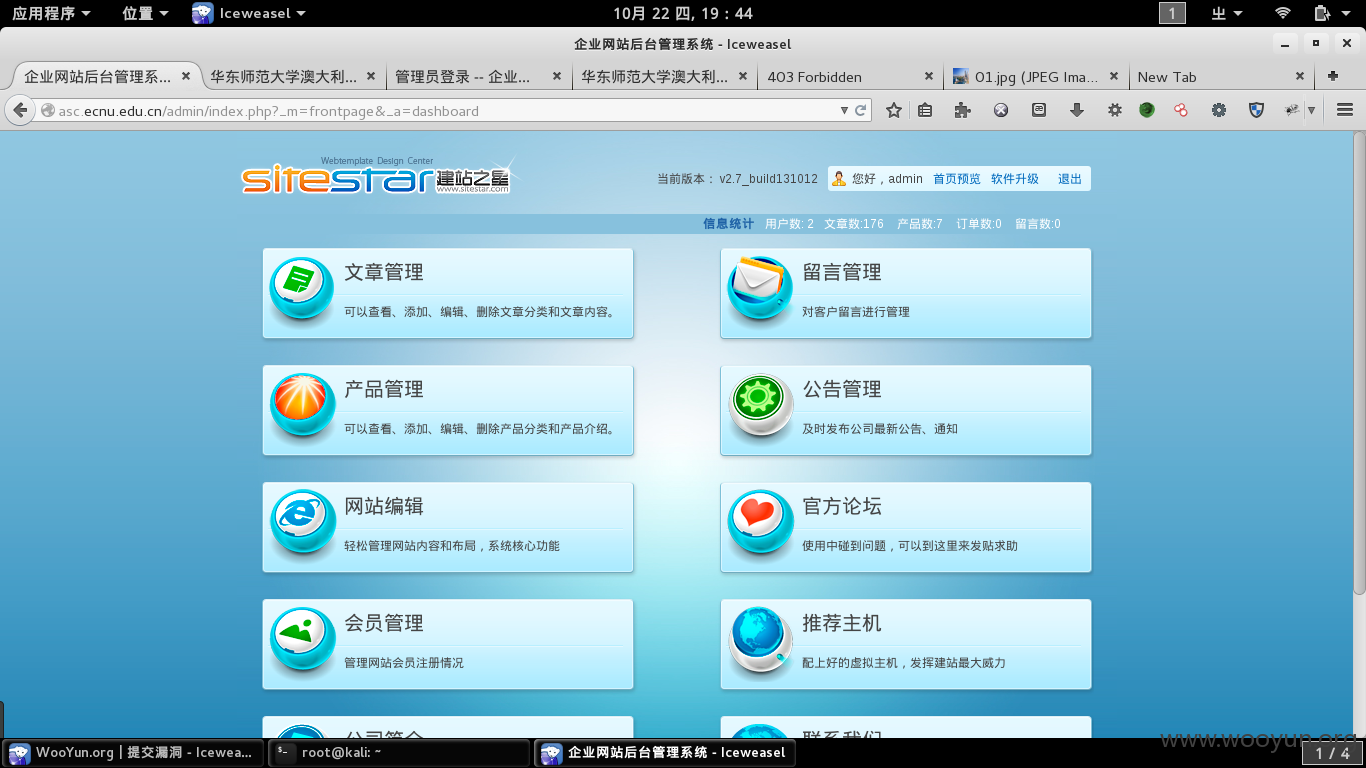Open a new tab with plus button
The width and height of the screenshot is (1366, 768).
pos(1333,76)
